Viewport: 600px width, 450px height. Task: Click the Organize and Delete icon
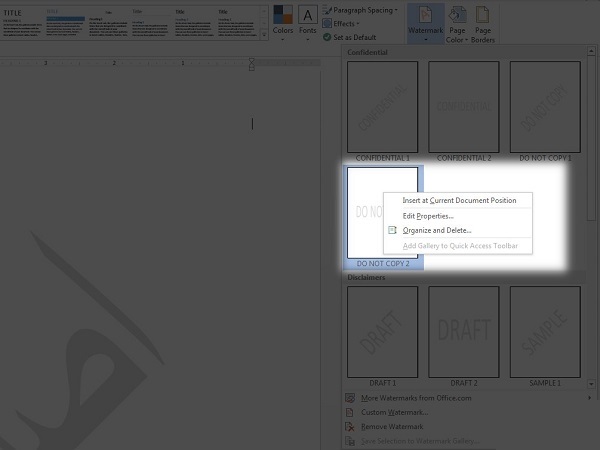click(392, 231)
